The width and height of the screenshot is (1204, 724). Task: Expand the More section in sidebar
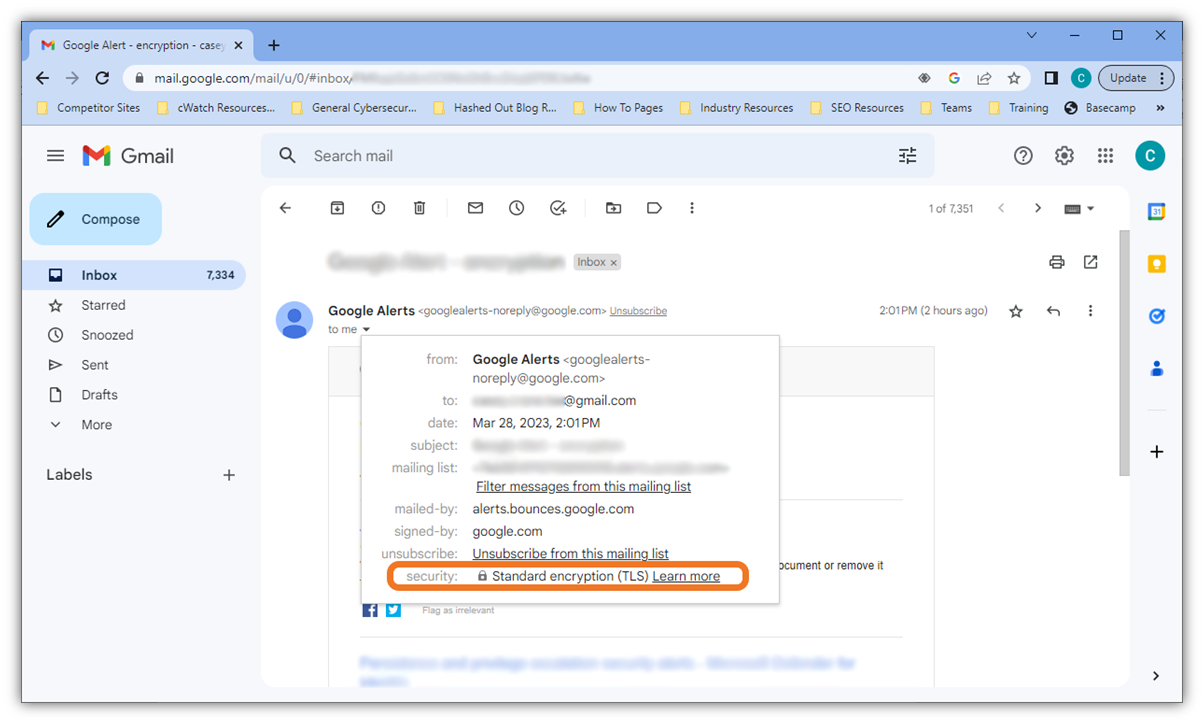[x=96, y=424]
